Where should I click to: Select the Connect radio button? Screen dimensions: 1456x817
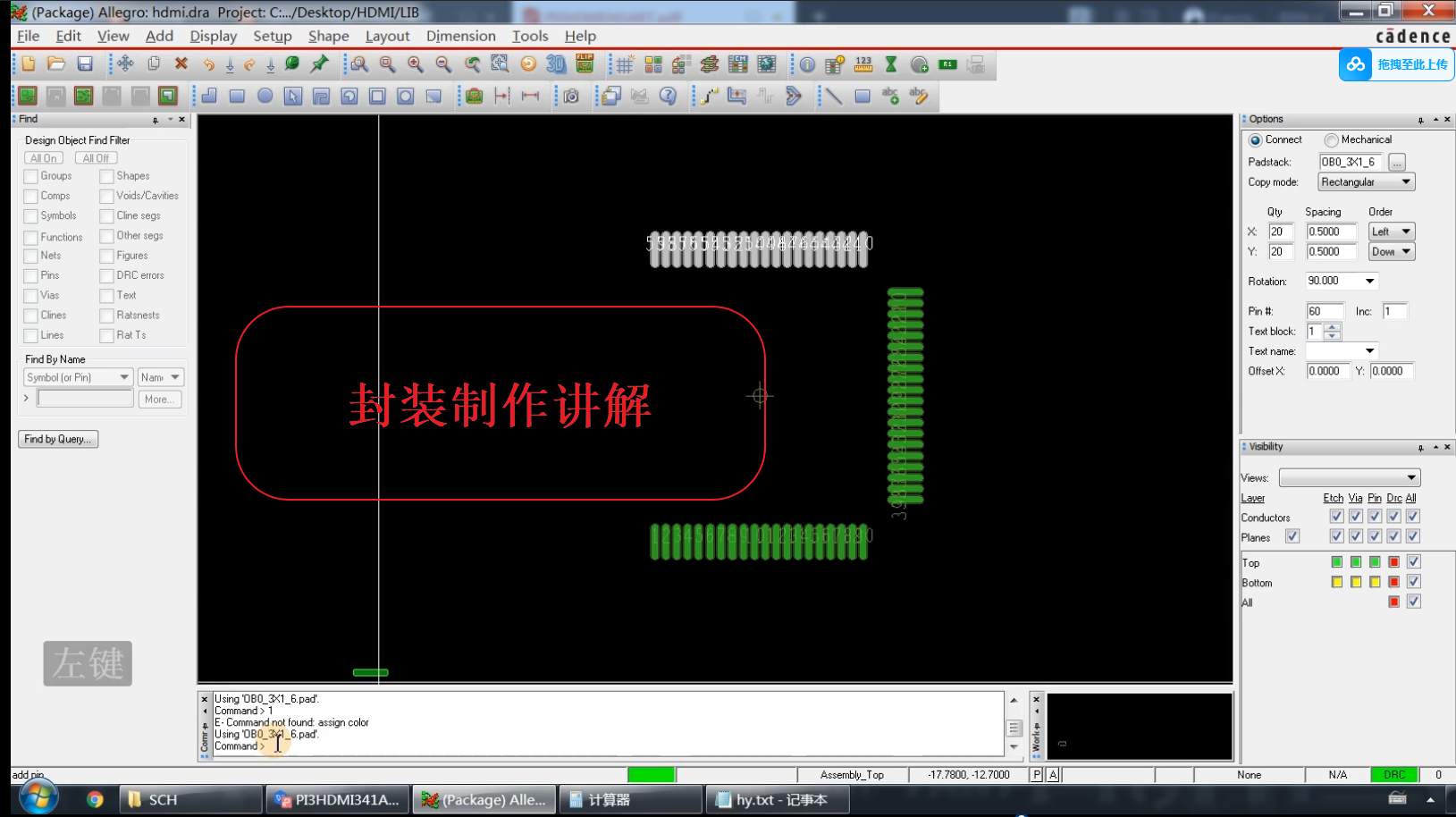(1255, 140)
